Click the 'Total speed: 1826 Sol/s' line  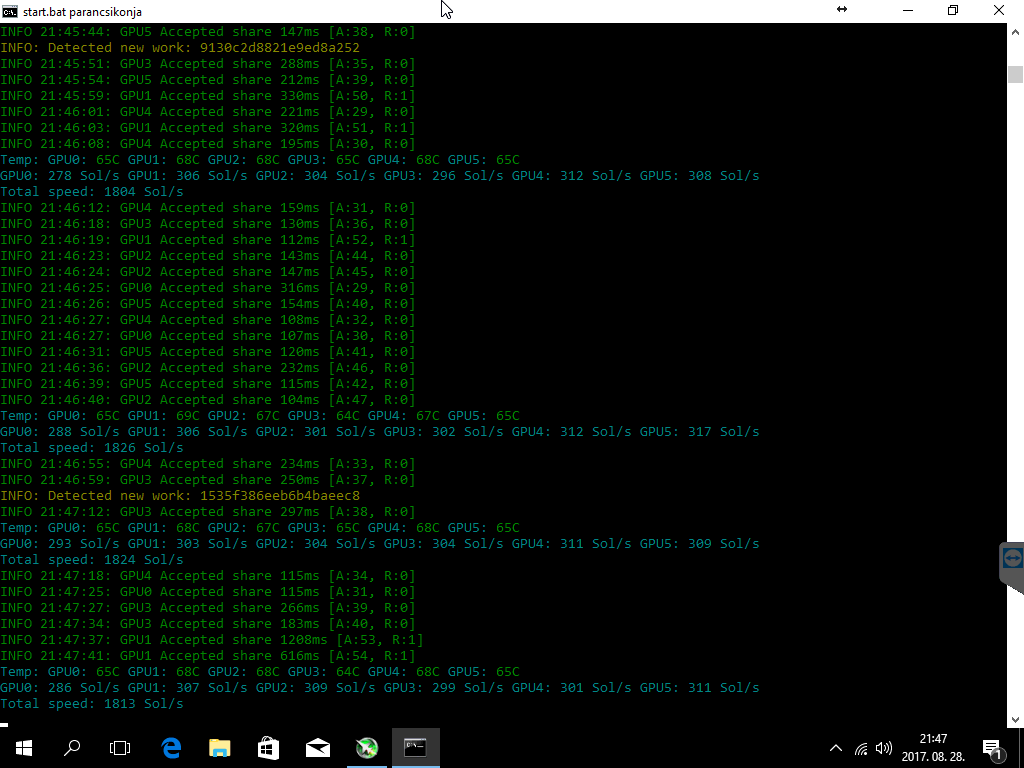click(x=91, y=448)
